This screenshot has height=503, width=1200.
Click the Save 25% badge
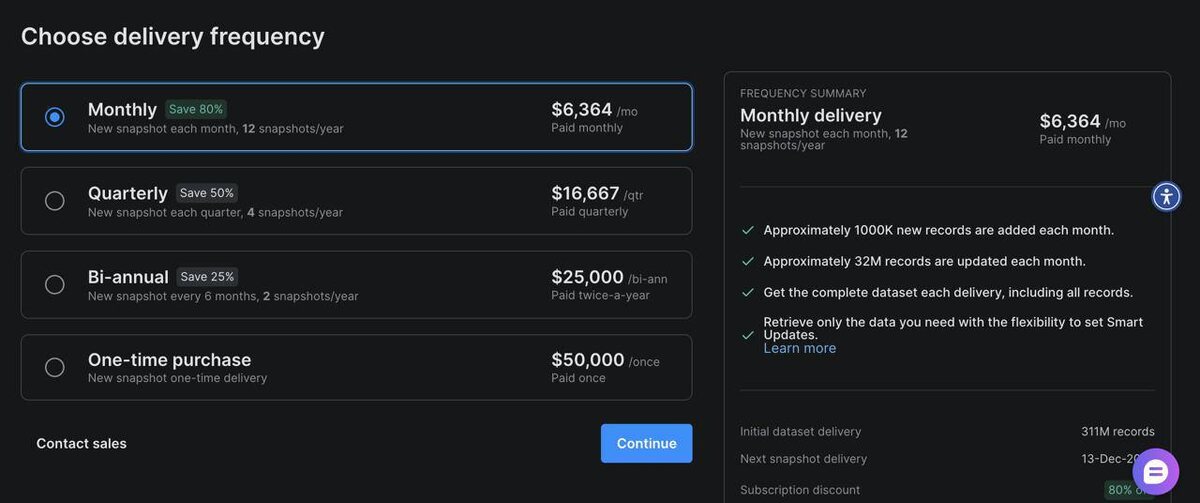pos(207,277)
